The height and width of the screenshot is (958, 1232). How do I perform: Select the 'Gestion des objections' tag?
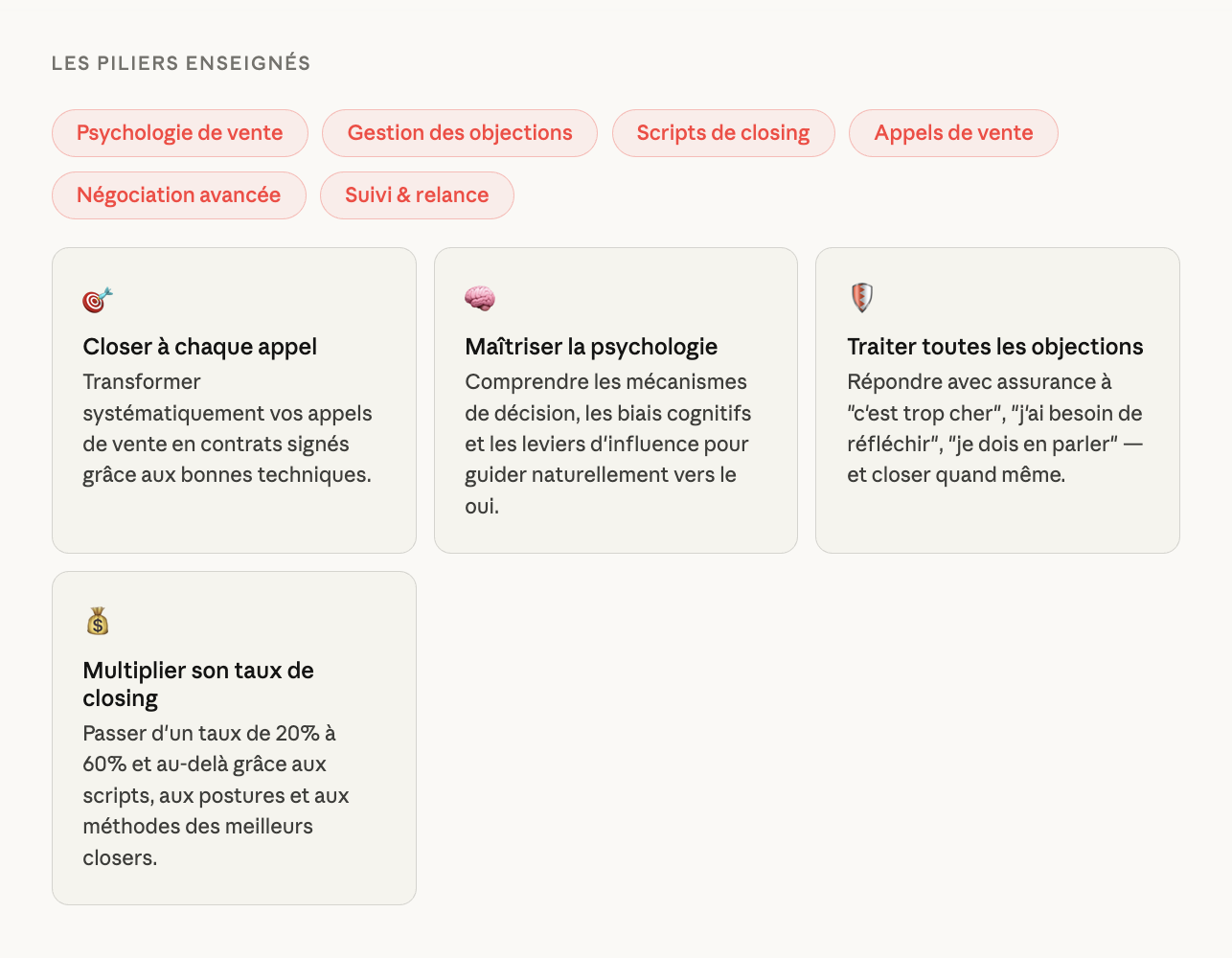tap(459, 133)
